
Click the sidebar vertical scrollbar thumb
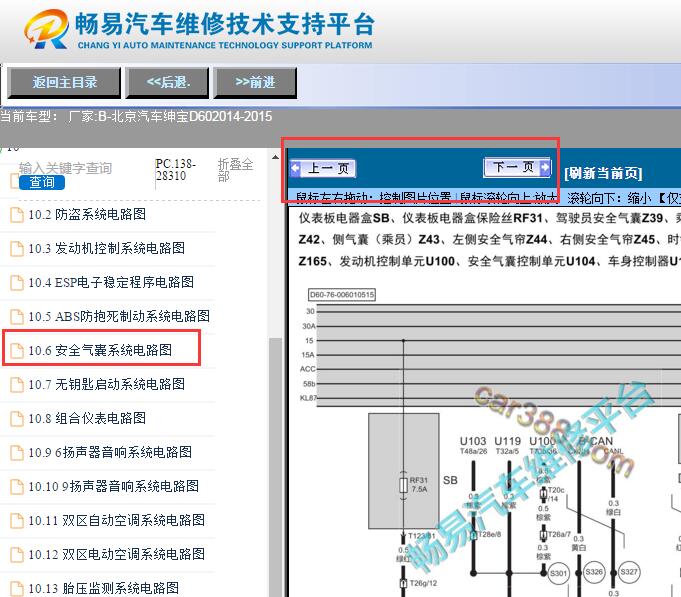pyautogui.click(x=275, y=467)
